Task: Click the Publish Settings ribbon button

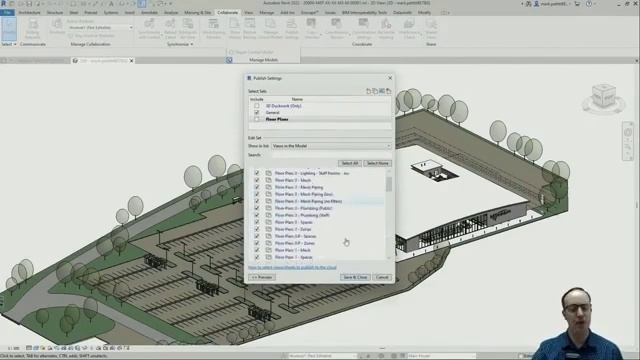Action: (291, 29)
